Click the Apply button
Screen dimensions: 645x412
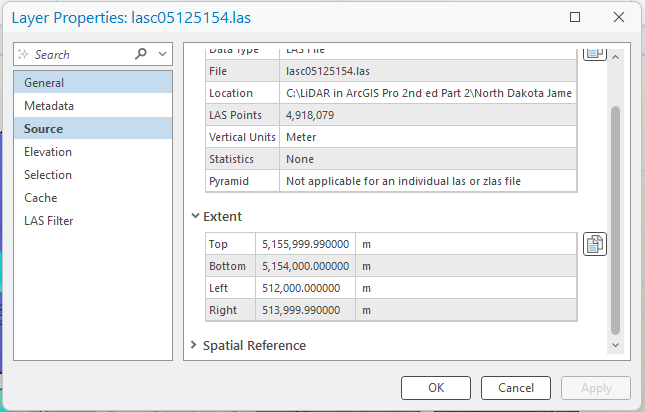(596, 388)
